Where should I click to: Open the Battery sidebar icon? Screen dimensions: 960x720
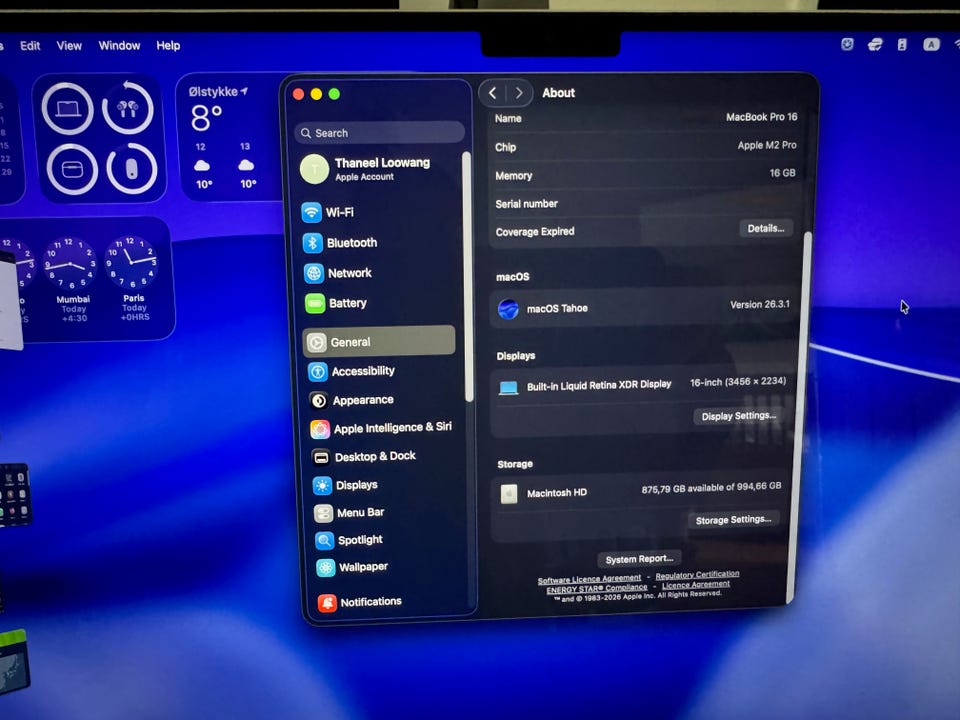click(315, 304)
